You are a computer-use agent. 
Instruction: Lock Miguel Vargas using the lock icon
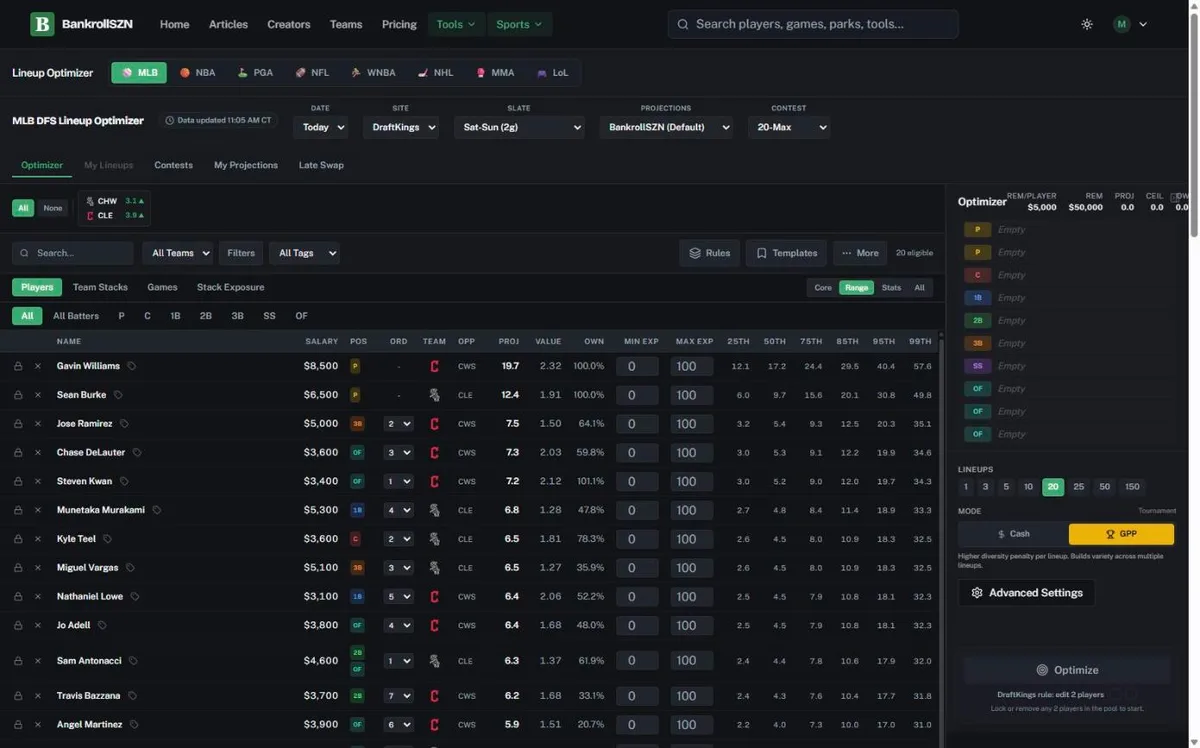[x=18, y=568]
